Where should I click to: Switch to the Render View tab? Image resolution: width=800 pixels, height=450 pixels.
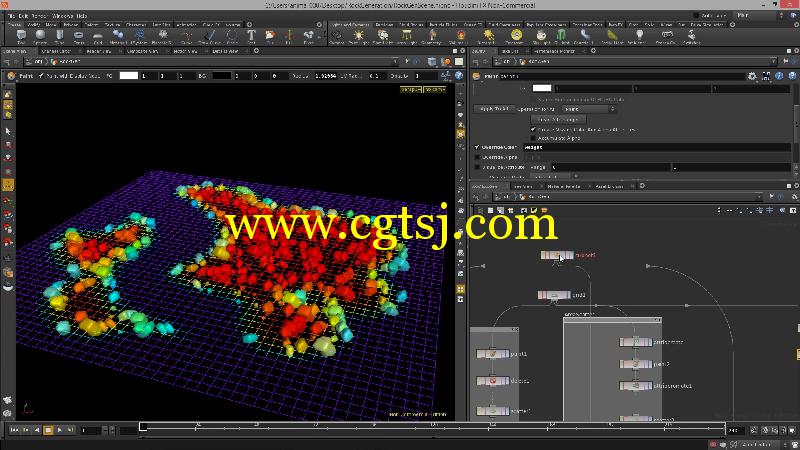coord(98,51)
